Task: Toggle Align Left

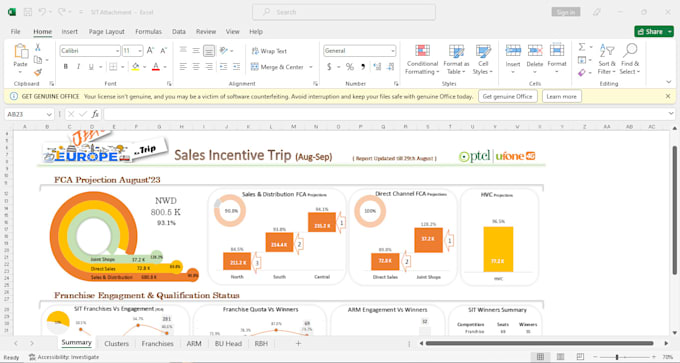Action: (x=183, y=67)
